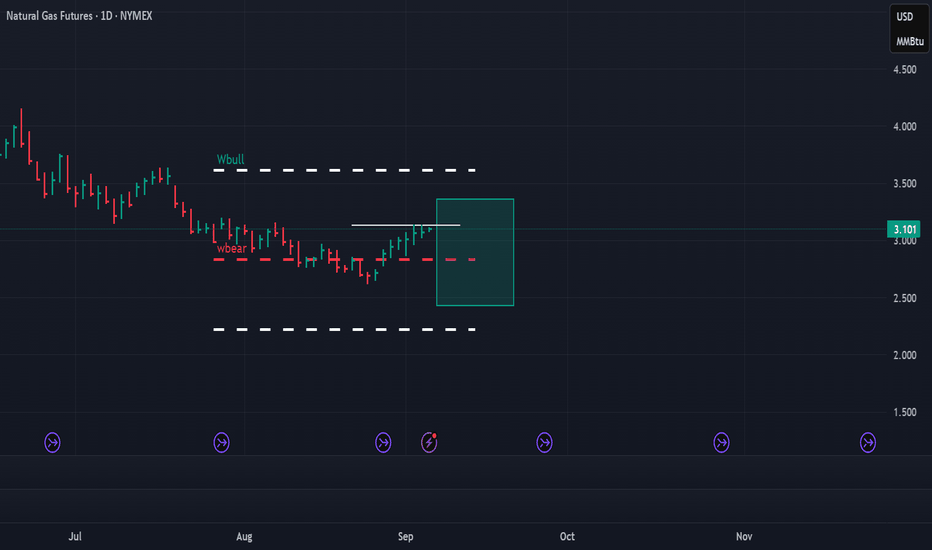Click the event icon below the Nov gridline
Viewport: 932px width, 550px height.
[x=722, y=442]
